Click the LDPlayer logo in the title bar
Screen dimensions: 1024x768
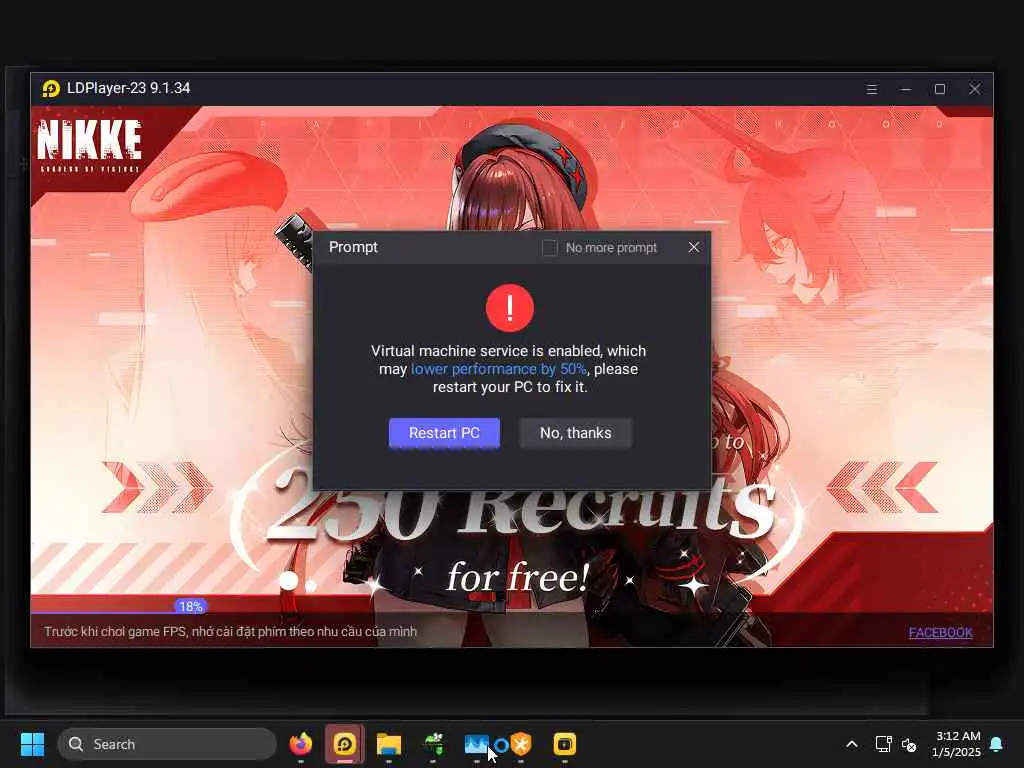(50, 88)
